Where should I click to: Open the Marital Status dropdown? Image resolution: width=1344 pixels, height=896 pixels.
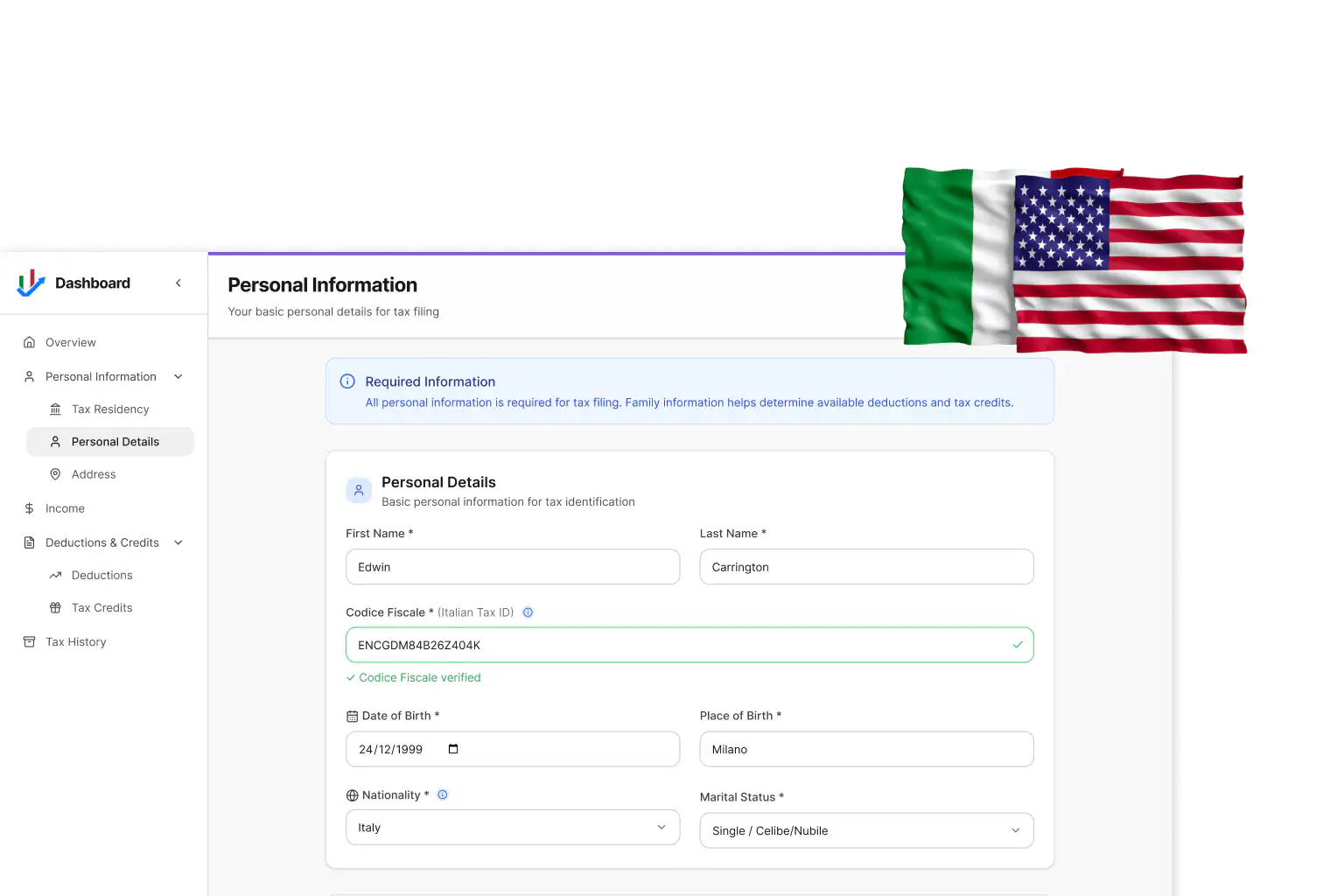tap(865, 829)
